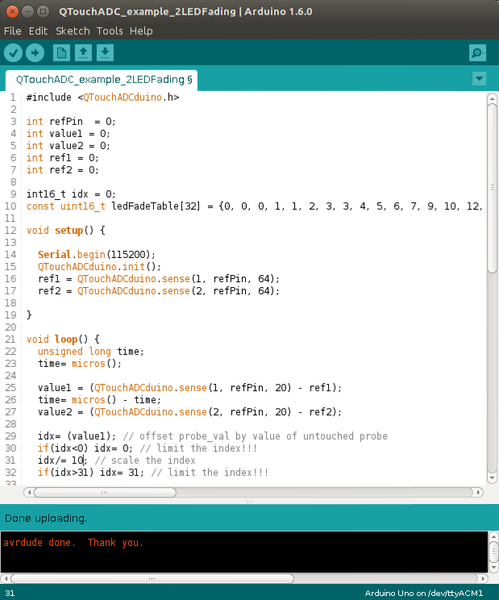The height and width of the screenshot is (600, 499).
Task: Open the Sketch menu
Action: (73, 31)
